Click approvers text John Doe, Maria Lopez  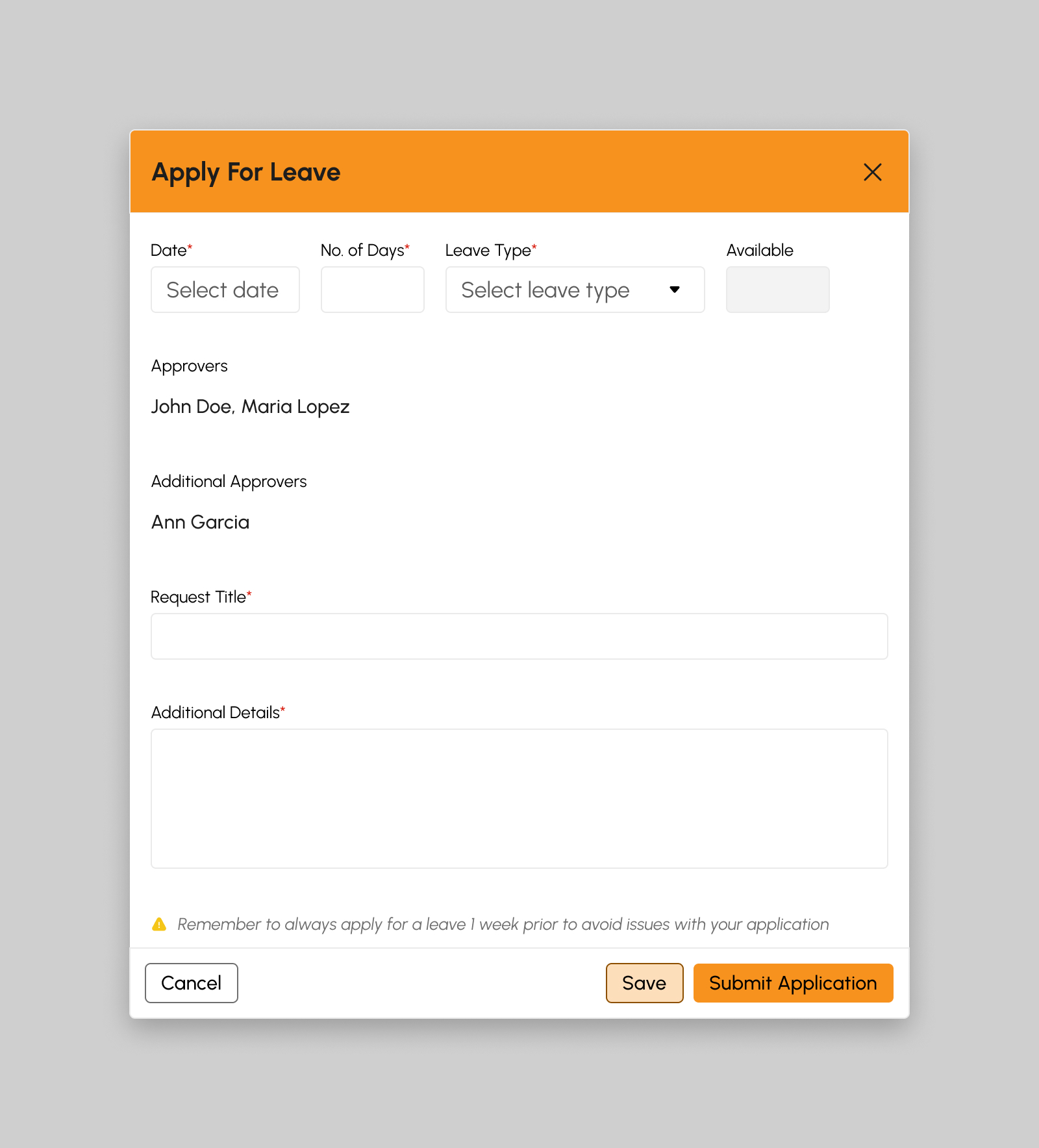click(250, 406)
